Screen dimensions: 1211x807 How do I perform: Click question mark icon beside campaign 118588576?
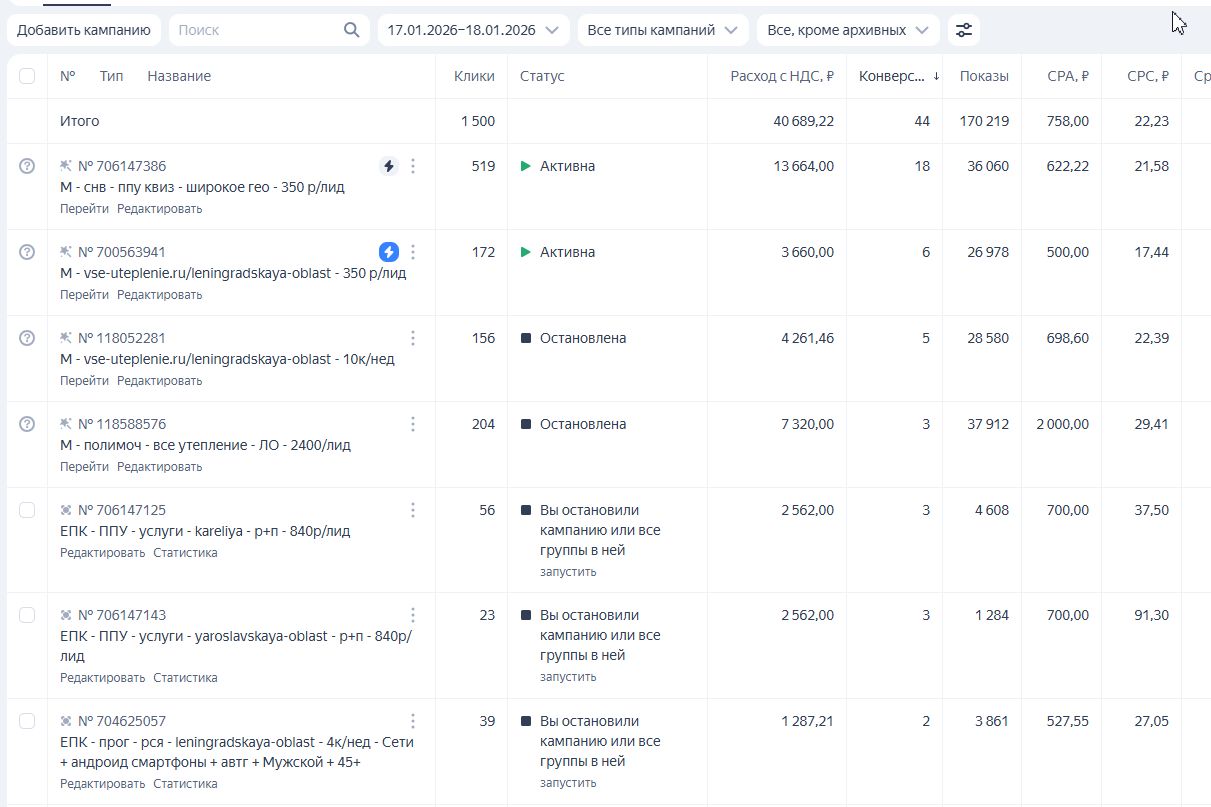click(27, 424)
